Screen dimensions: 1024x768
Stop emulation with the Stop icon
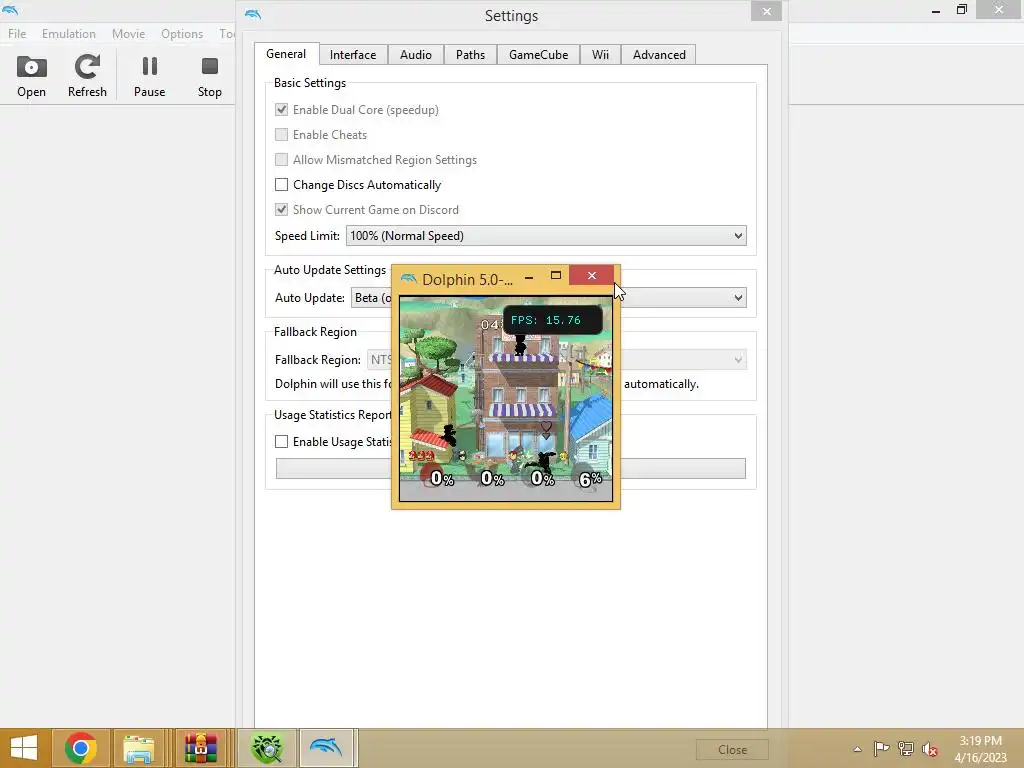(210, 67)
